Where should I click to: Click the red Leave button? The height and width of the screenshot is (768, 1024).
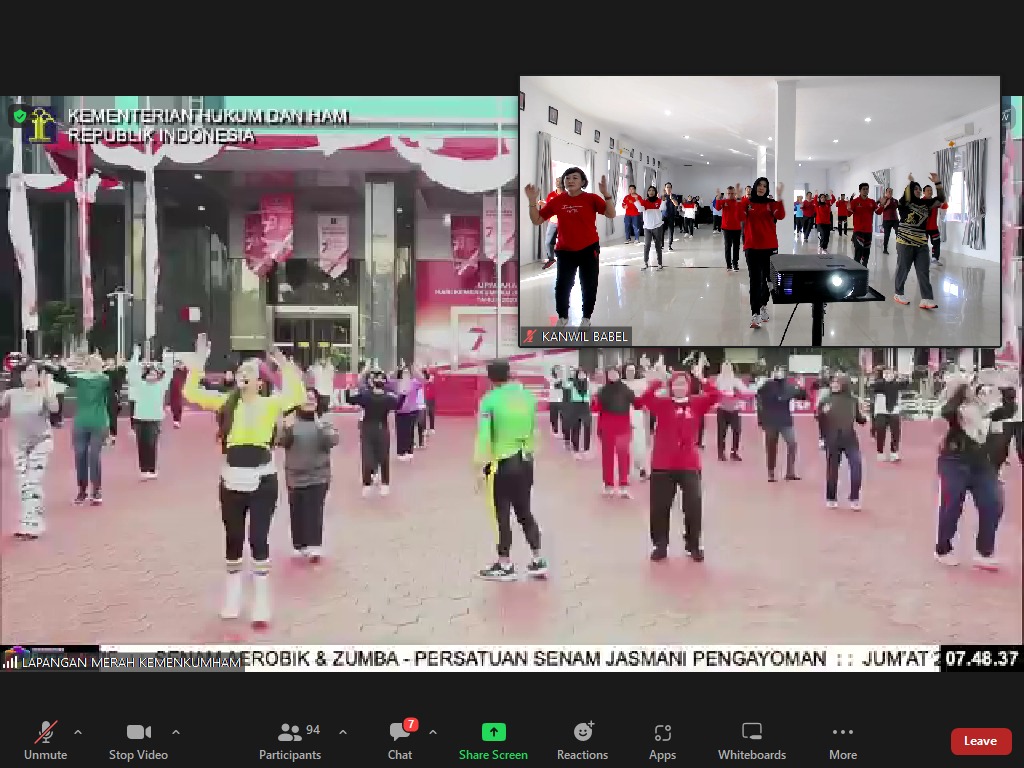click(x=980, y=741)
